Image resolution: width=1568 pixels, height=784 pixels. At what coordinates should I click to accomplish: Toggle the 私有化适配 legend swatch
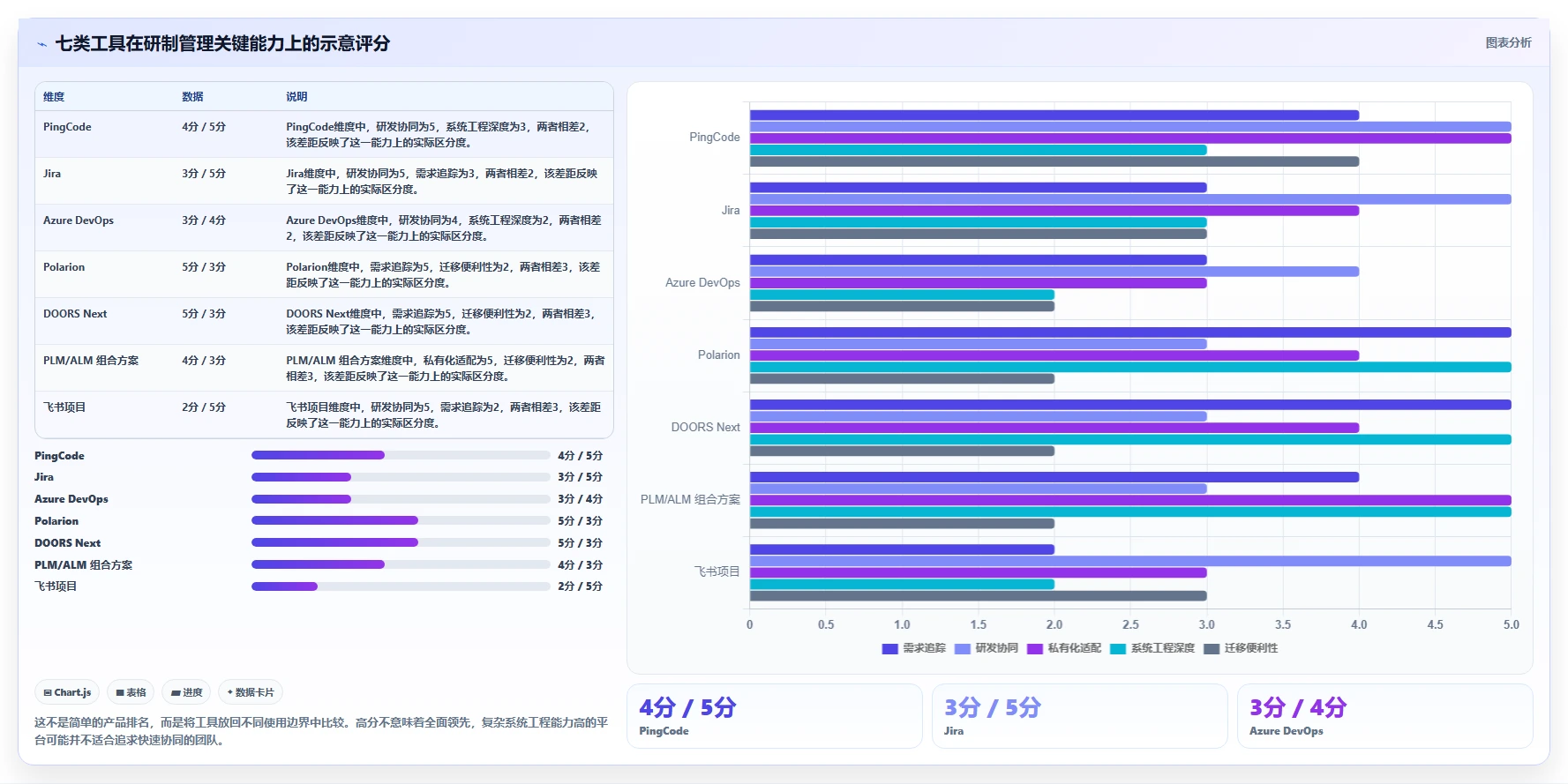(x=1035, y=648)
